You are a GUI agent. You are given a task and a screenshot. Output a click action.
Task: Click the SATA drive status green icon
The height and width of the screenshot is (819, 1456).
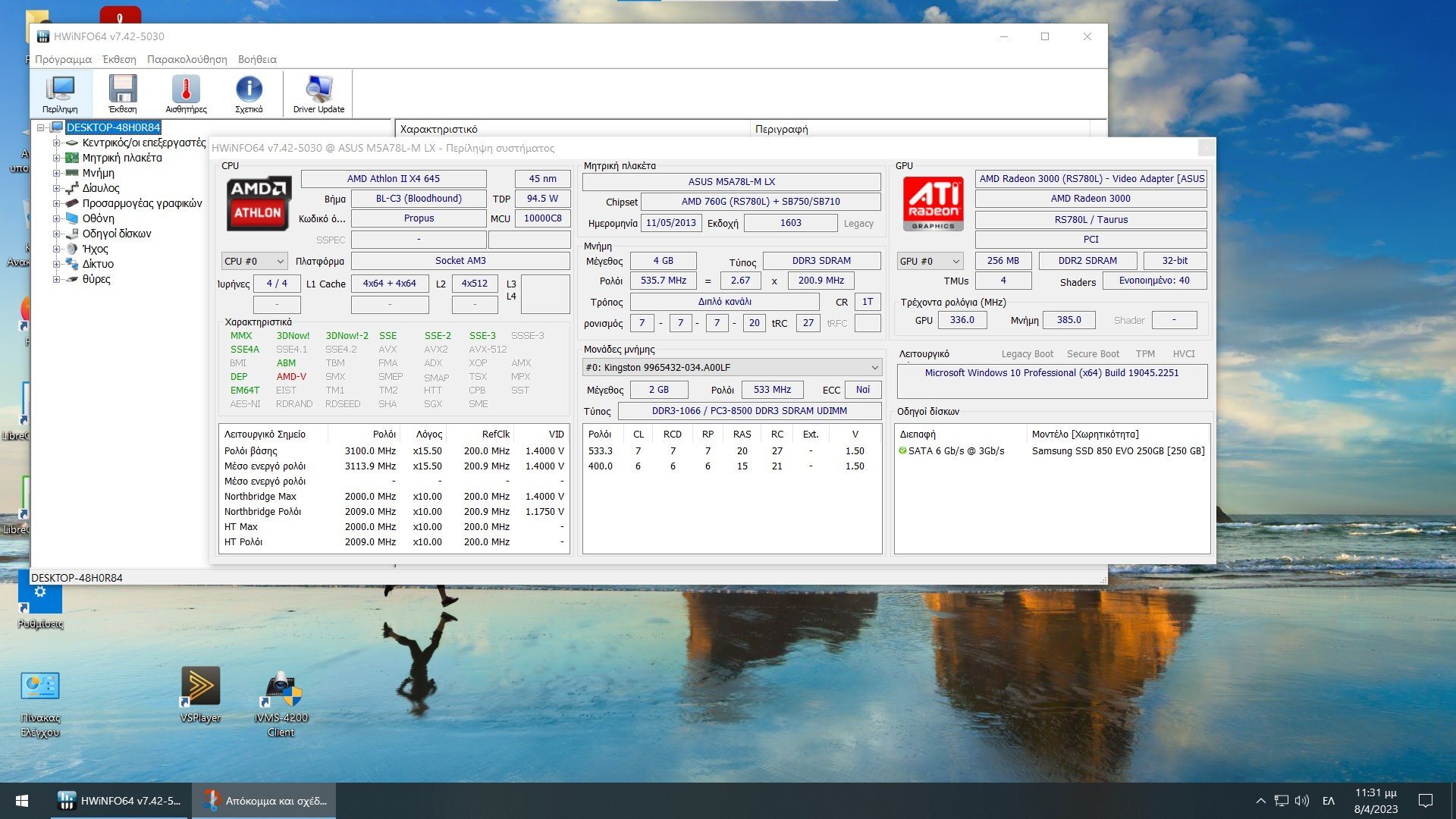point(902,450)
